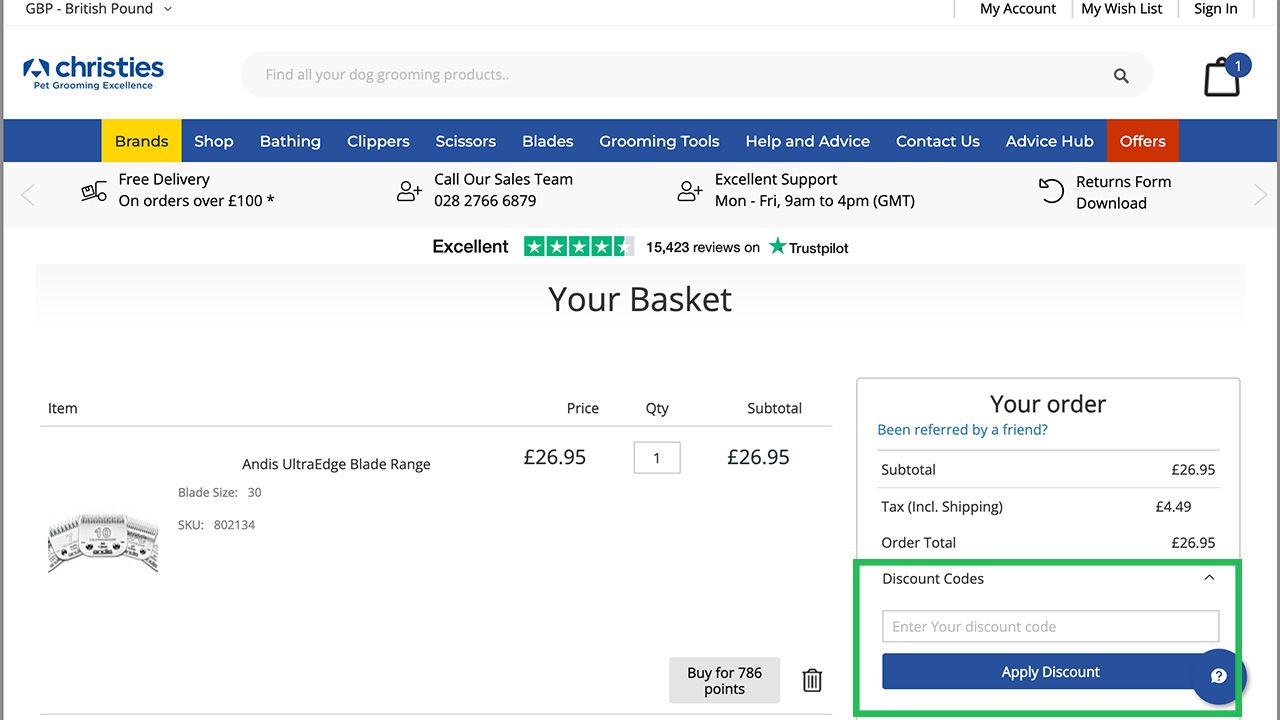This screenshot has height=720, width=1280.
Task: Click the Apply Discount button
Action: click(1050, 672)
